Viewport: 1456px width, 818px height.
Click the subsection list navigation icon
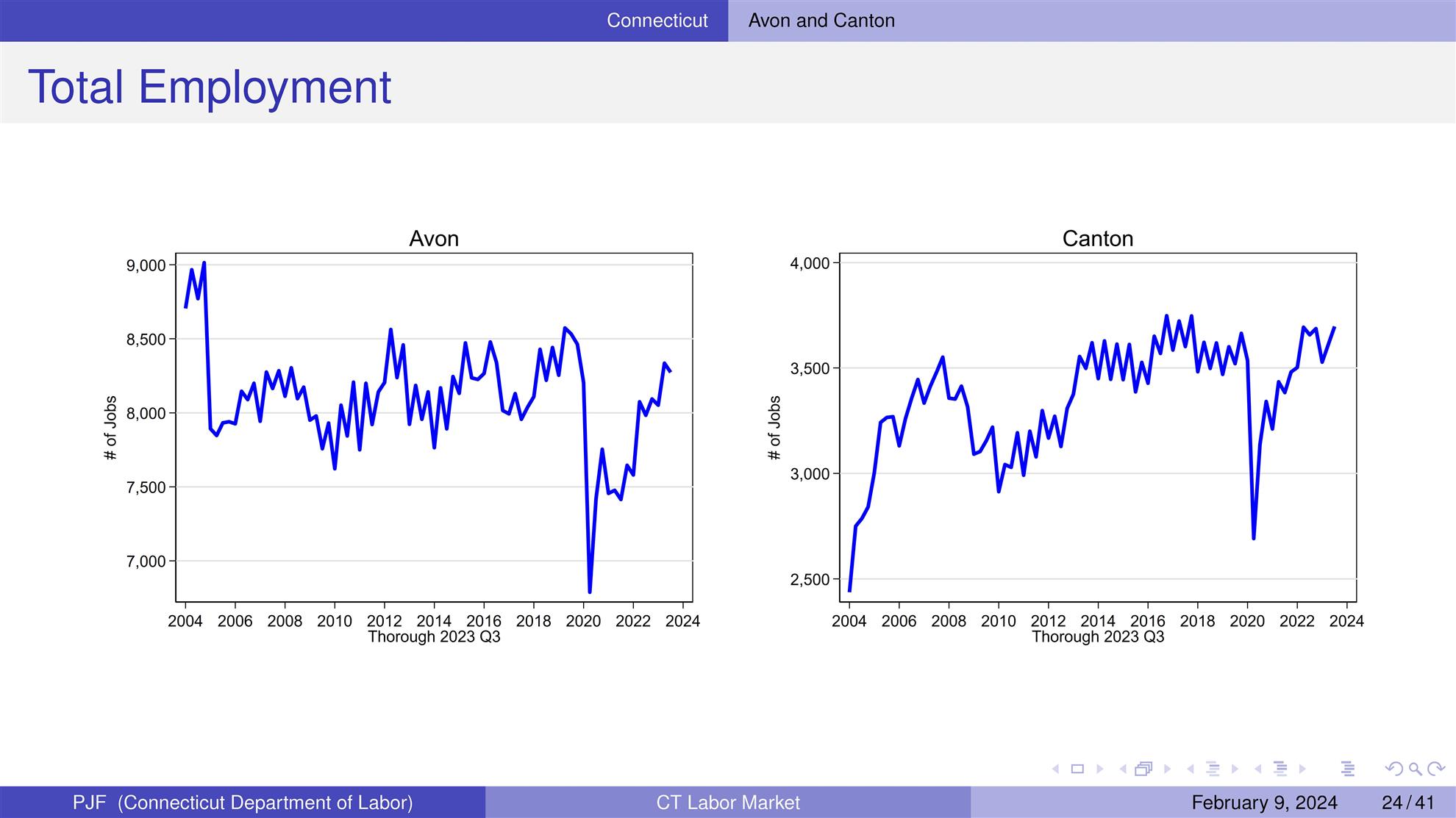(x=1213, y=769)
